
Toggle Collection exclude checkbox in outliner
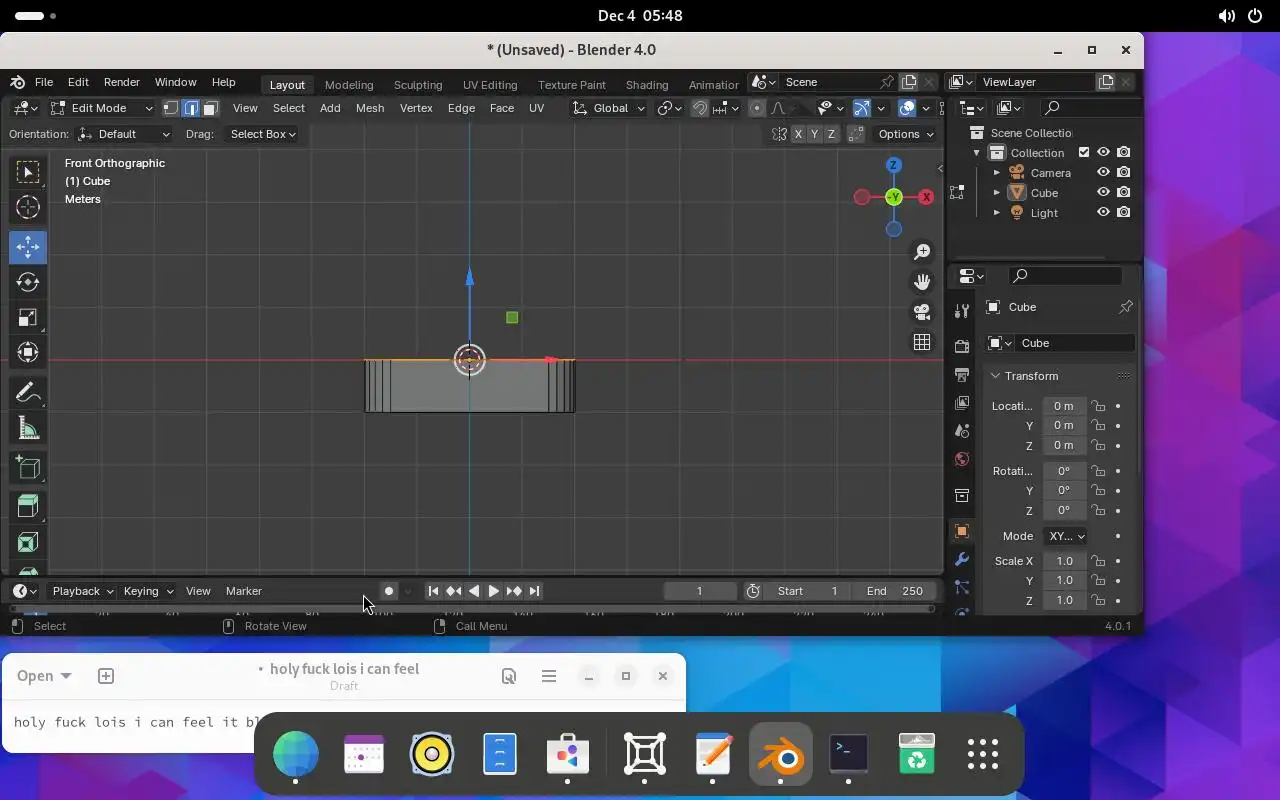coord(1084,153)
